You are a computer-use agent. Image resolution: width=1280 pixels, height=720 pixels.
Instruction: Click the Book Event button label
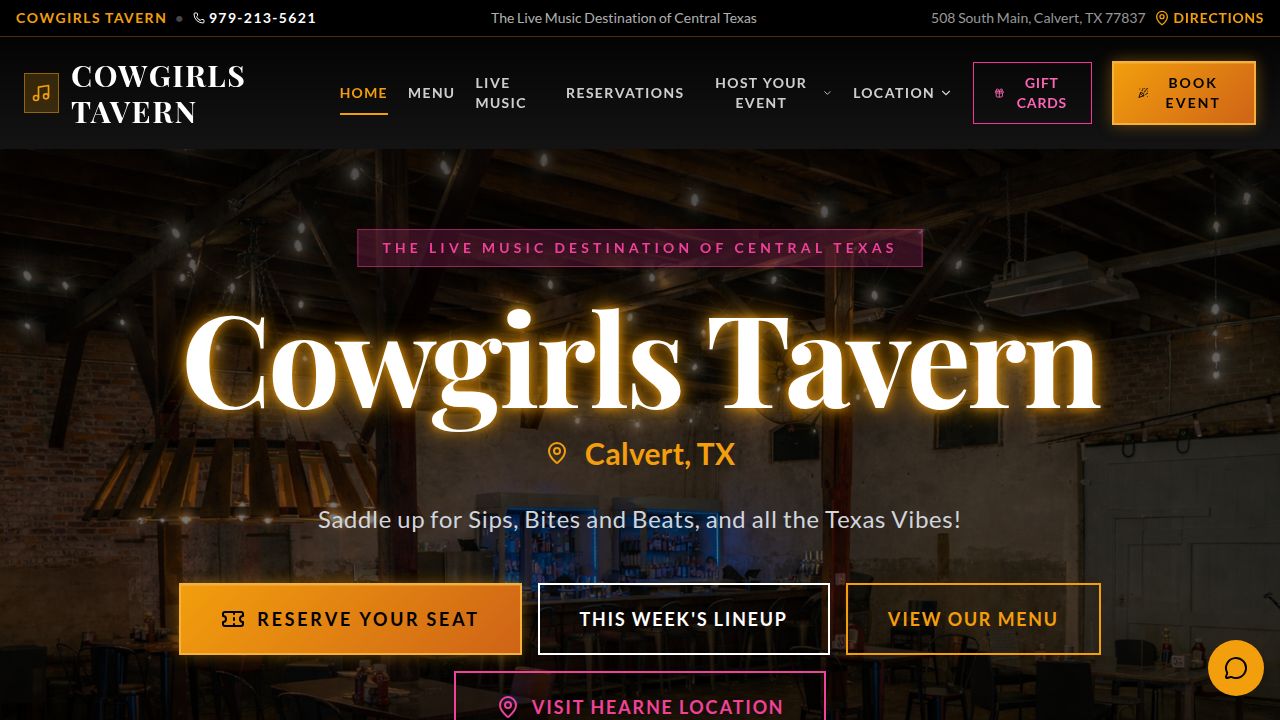(x=1193, y=93)
